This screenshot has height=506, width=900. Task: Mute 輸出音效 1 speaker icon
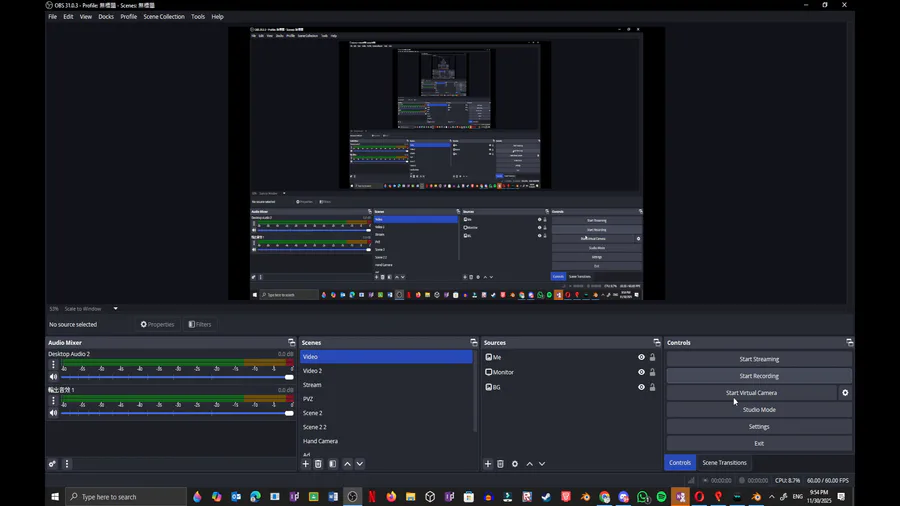point(53,413)
